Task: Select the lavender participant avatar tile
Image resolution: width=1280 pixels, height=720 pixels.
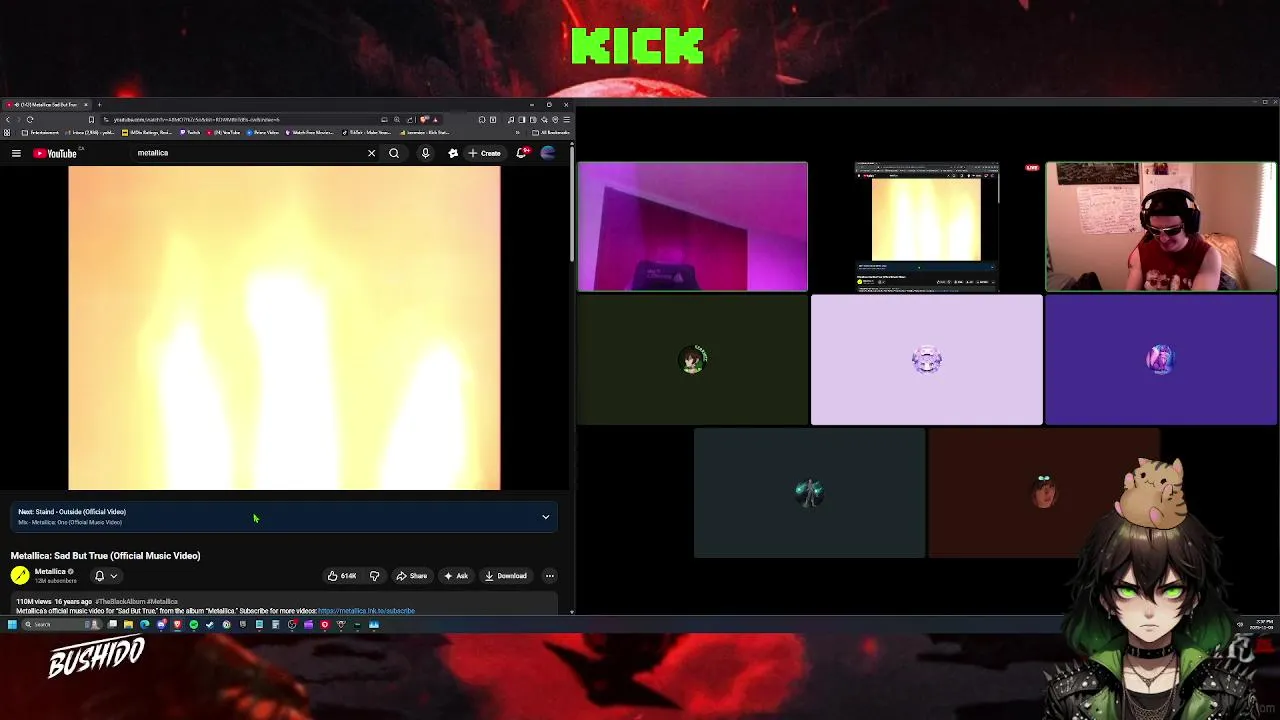Action: 926,360
